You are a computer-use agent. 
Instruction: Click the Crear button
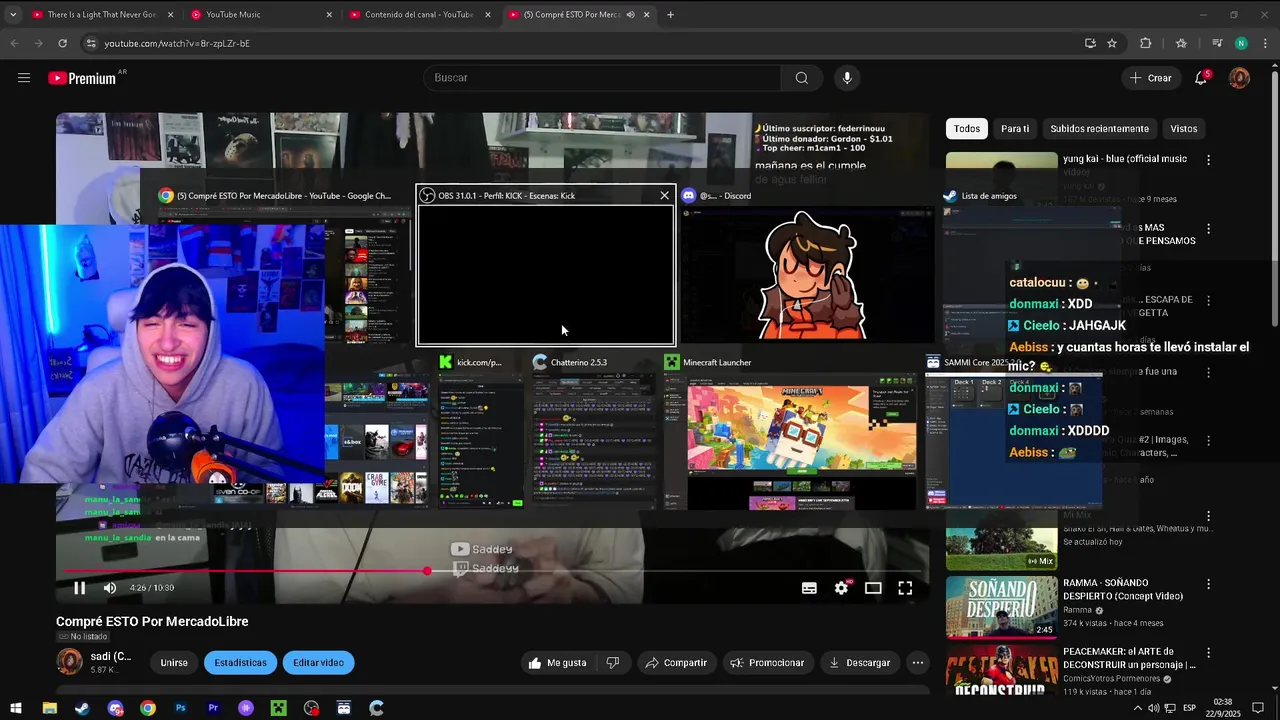tap(1150, 78)
